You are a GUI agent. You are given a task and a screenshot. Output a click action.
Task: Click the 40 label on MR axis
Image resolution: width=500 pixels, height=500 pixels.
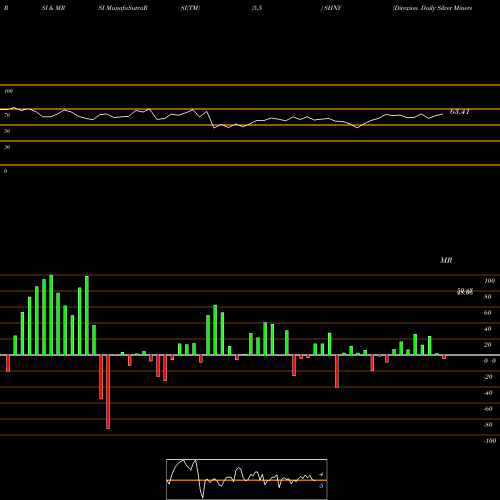488,329
